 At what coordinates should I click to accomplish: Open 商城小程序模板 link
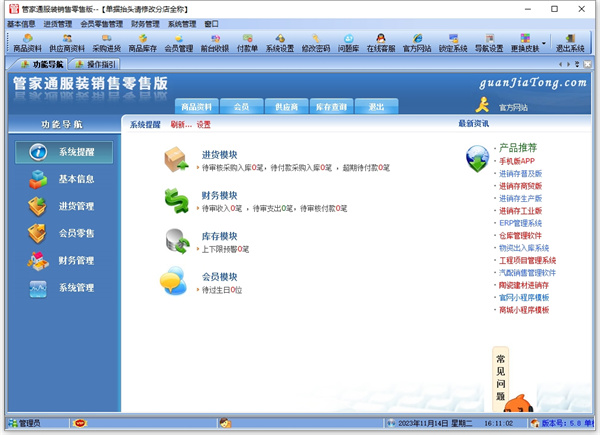pyautogui.click(x=524, y=310)
